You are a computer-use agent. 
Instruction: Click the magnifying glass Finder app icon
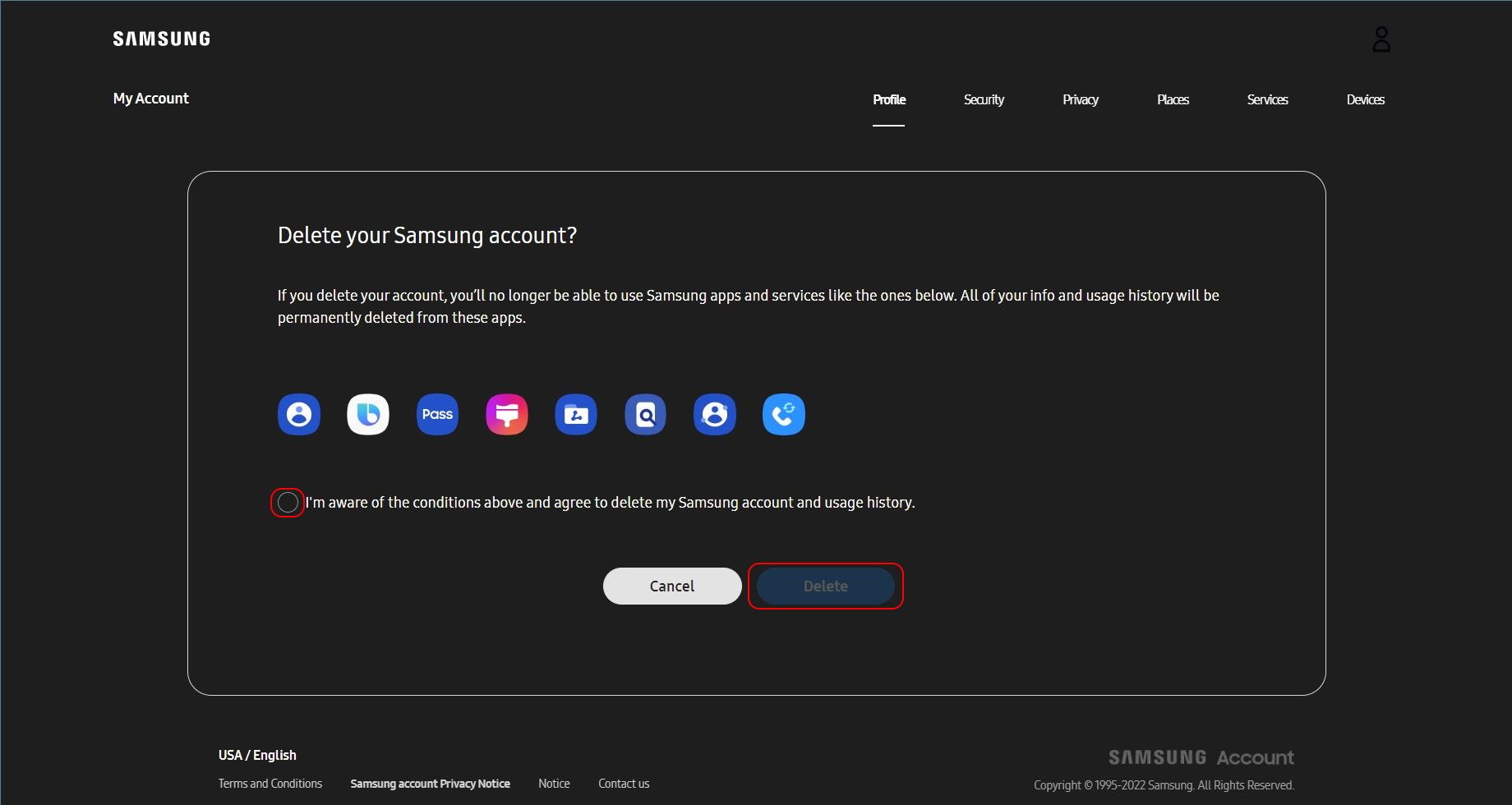(645, 415)
